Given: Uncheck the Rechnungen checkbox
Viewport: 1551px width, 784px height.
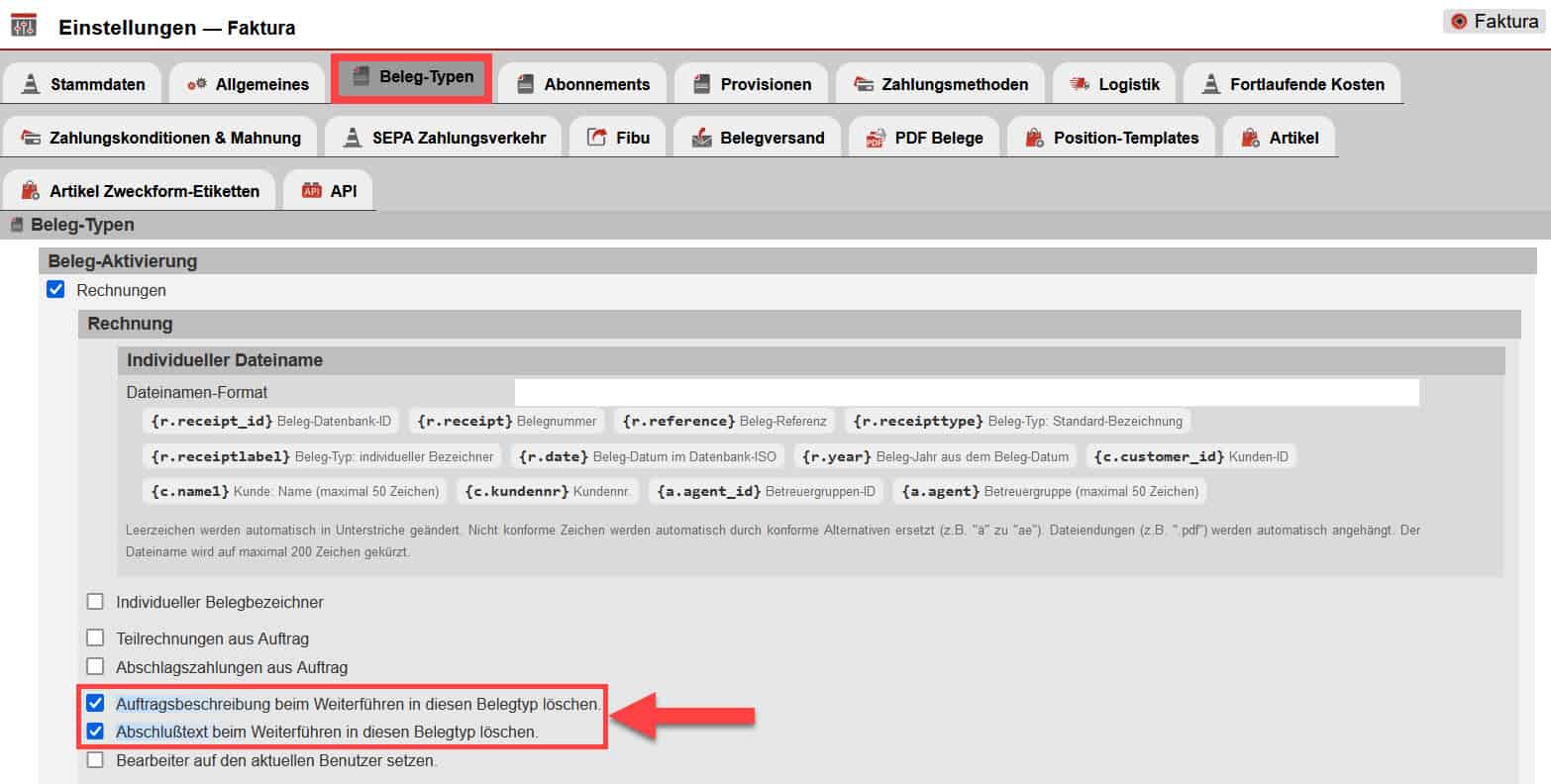Looking at the screenshot, I should (x=56, y=290).
